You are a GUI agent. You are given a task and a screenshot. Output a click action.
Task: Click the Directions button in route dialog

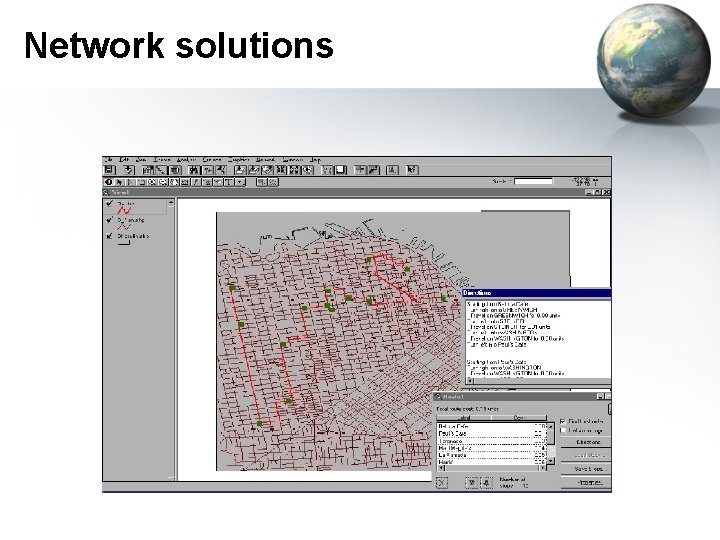(586, 442)
